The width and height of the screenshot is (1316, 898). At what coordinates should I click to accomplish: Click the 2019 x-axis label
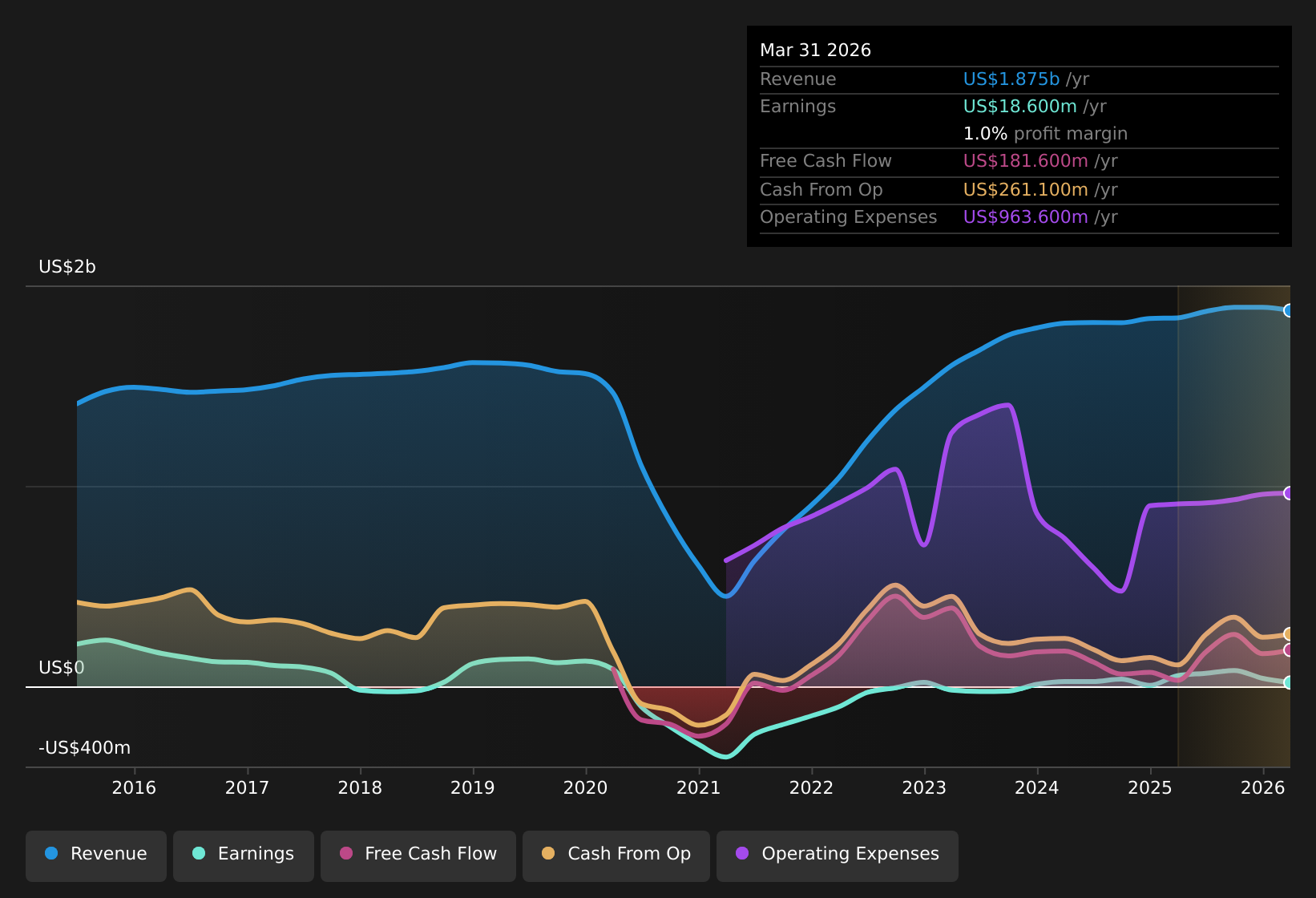[x=473, y=788]
